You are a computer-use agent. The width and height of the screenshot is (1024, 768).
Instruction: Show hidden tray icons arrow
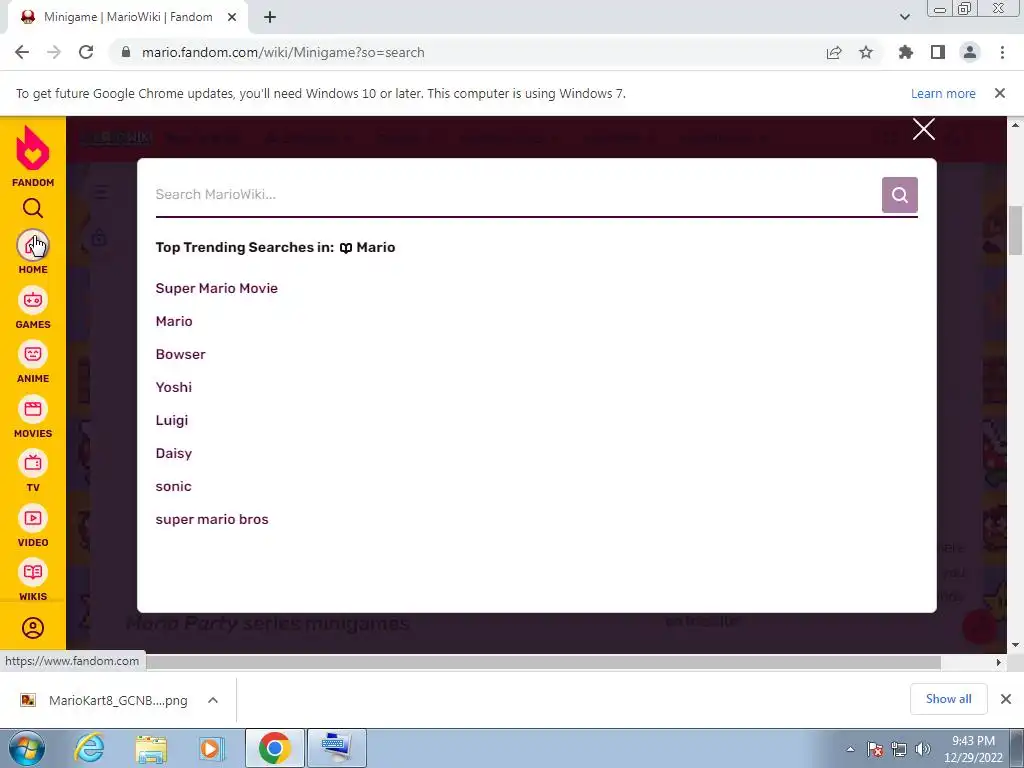850,749
